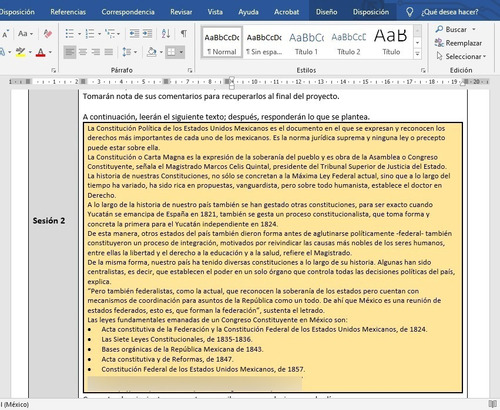Sort the selection alphabetically
Screen dimensions: 500x410
tap(166, 34)
